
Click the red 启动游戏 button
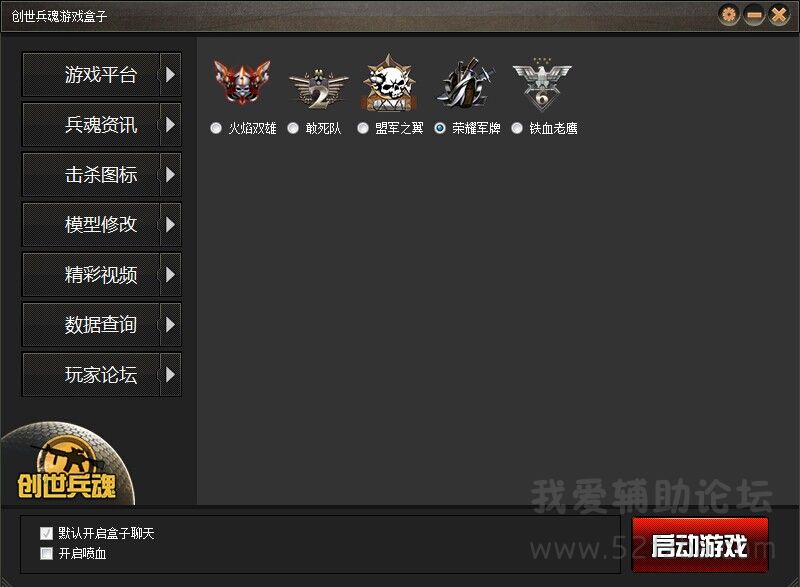click(700, 545)
